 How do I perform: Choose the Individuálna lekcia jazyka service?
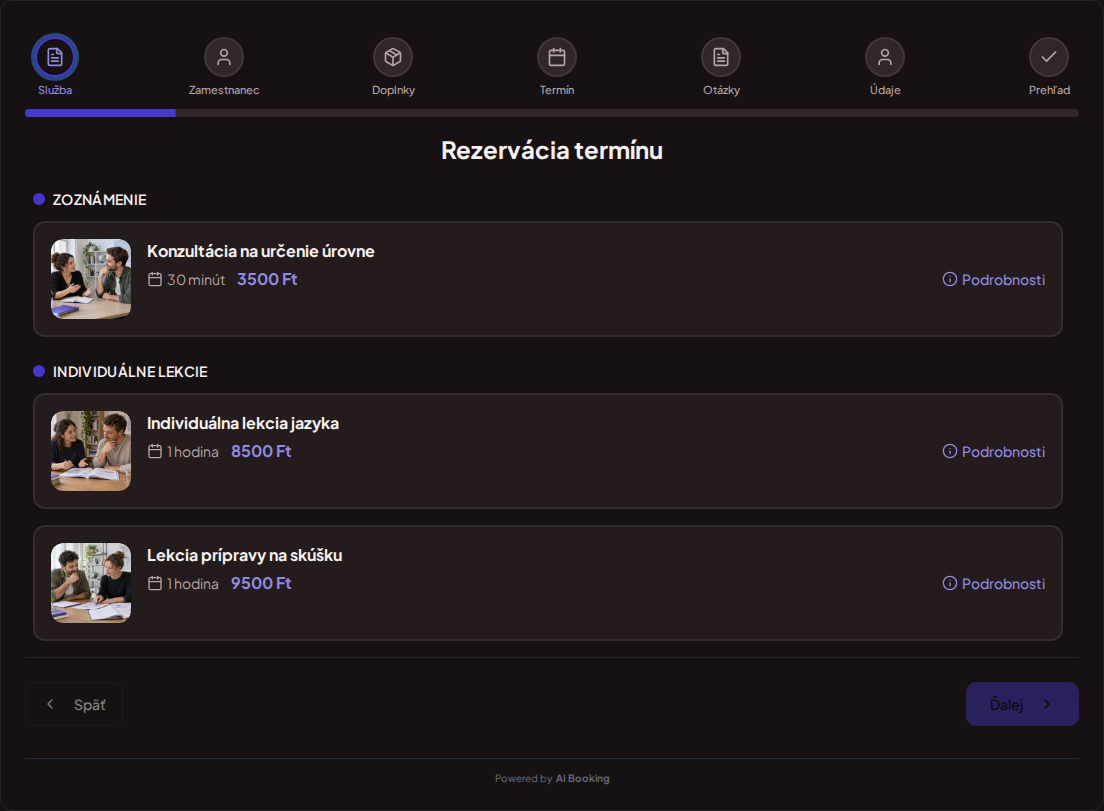[548, 451]
